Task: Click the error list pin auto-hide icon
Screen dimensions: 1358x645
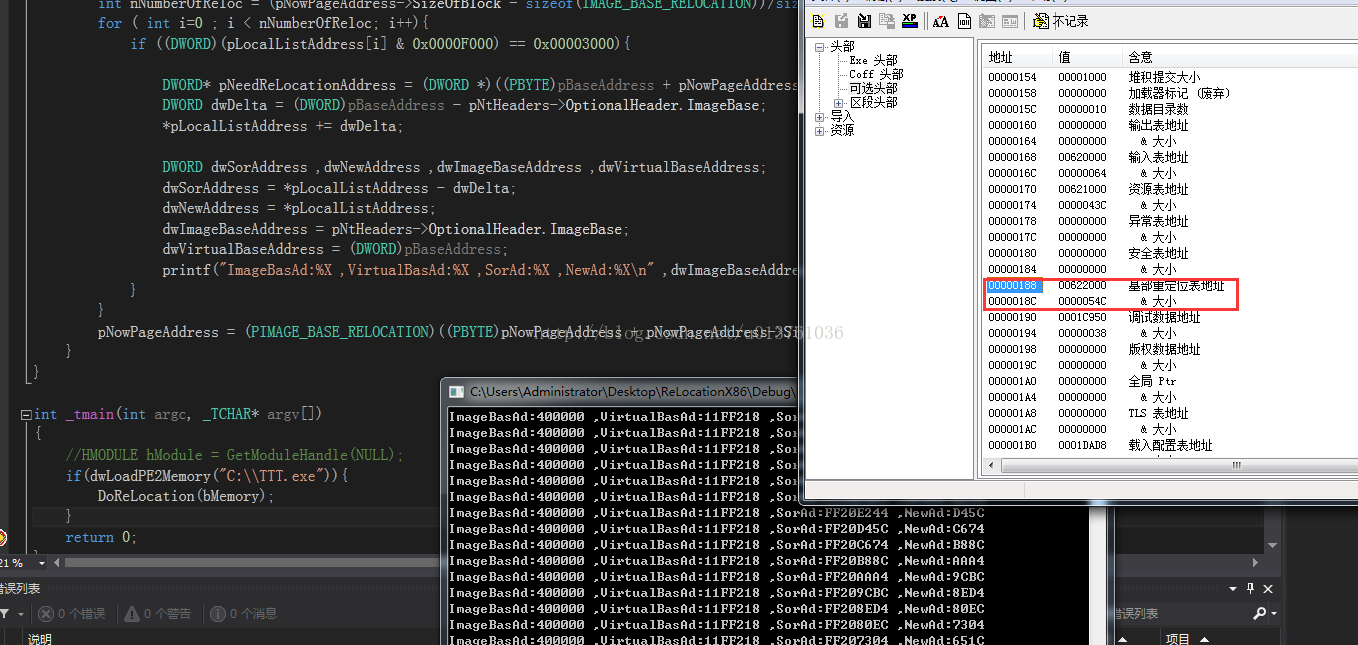Action: 1251,589
